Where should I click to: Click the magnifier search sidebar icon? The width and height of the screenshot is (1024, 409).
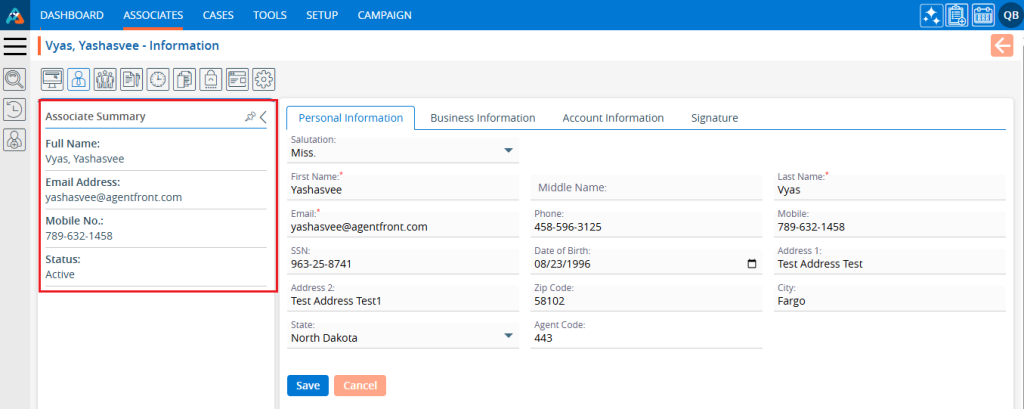click(x=15, y=79)
